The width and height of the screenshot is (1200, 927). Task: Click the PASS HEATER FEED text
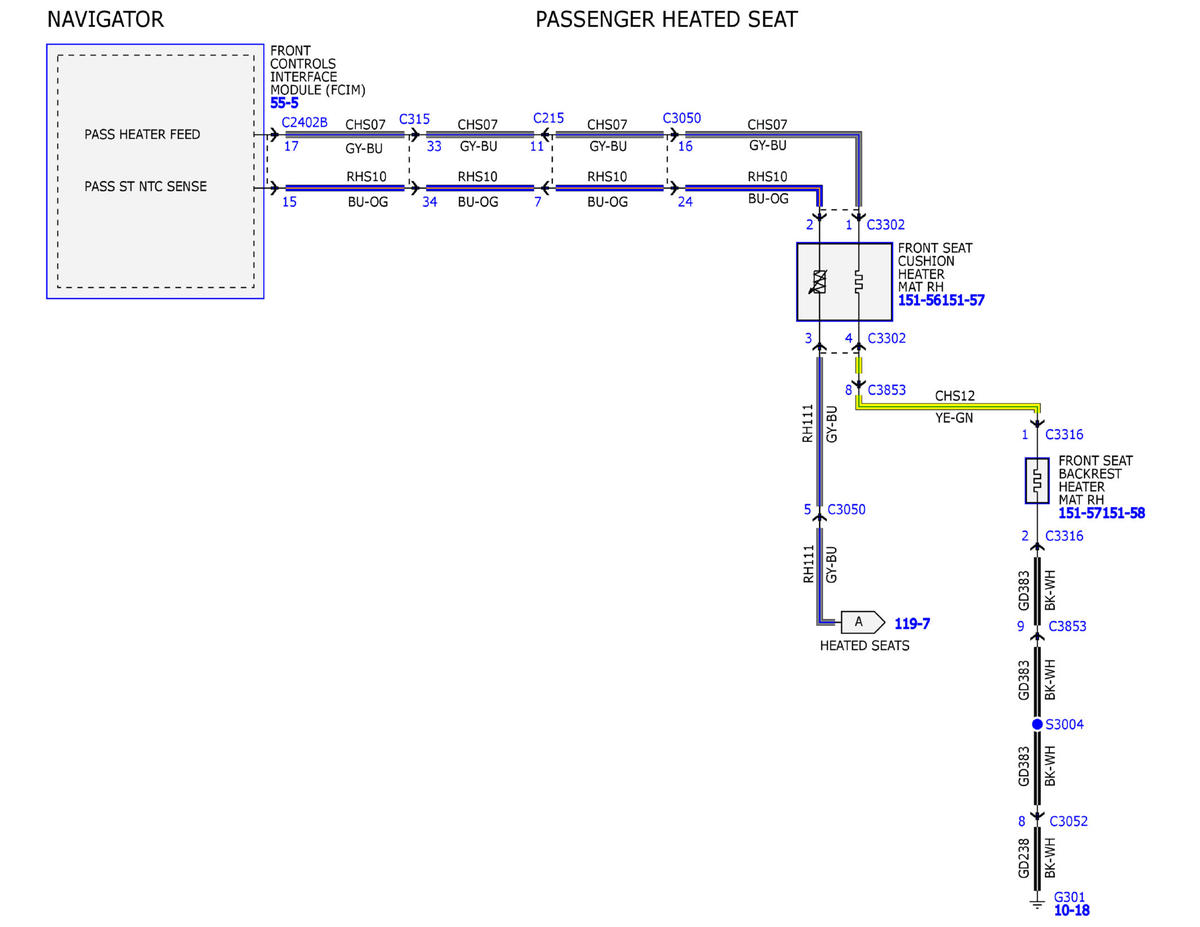click(142, 134)
